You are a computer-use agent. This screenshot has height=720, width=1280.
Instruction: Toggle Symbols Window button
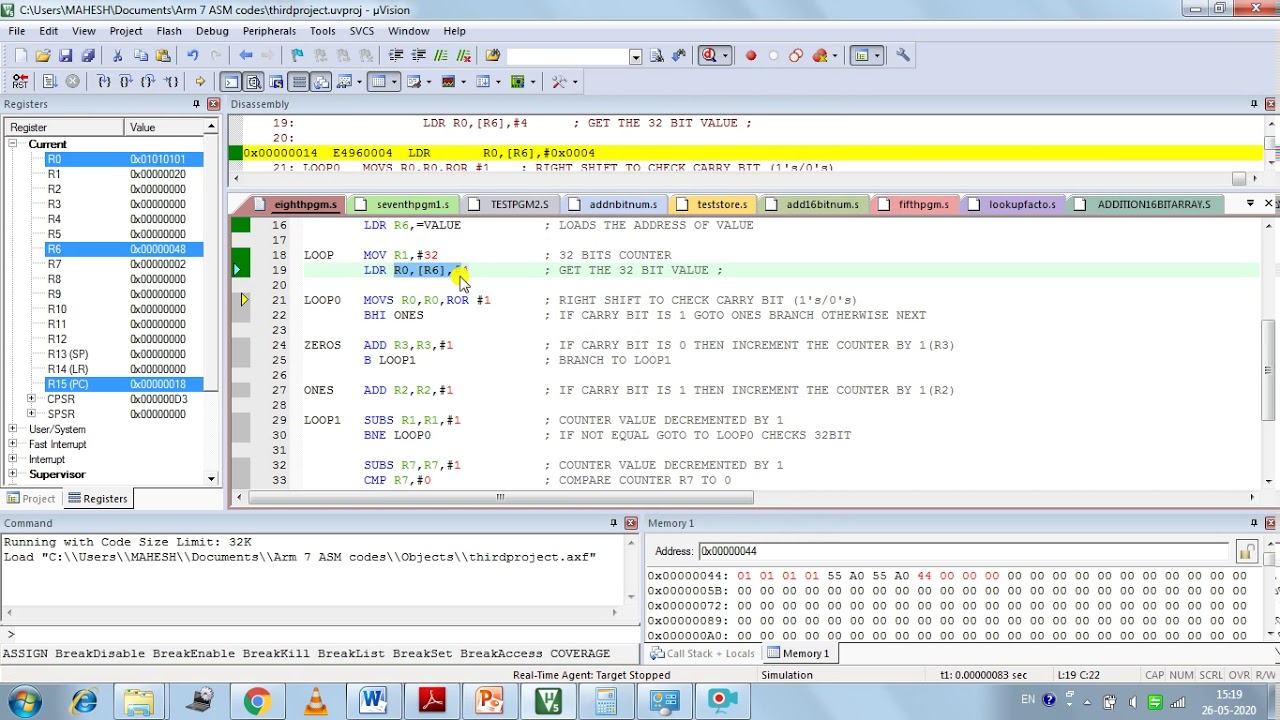276,82
